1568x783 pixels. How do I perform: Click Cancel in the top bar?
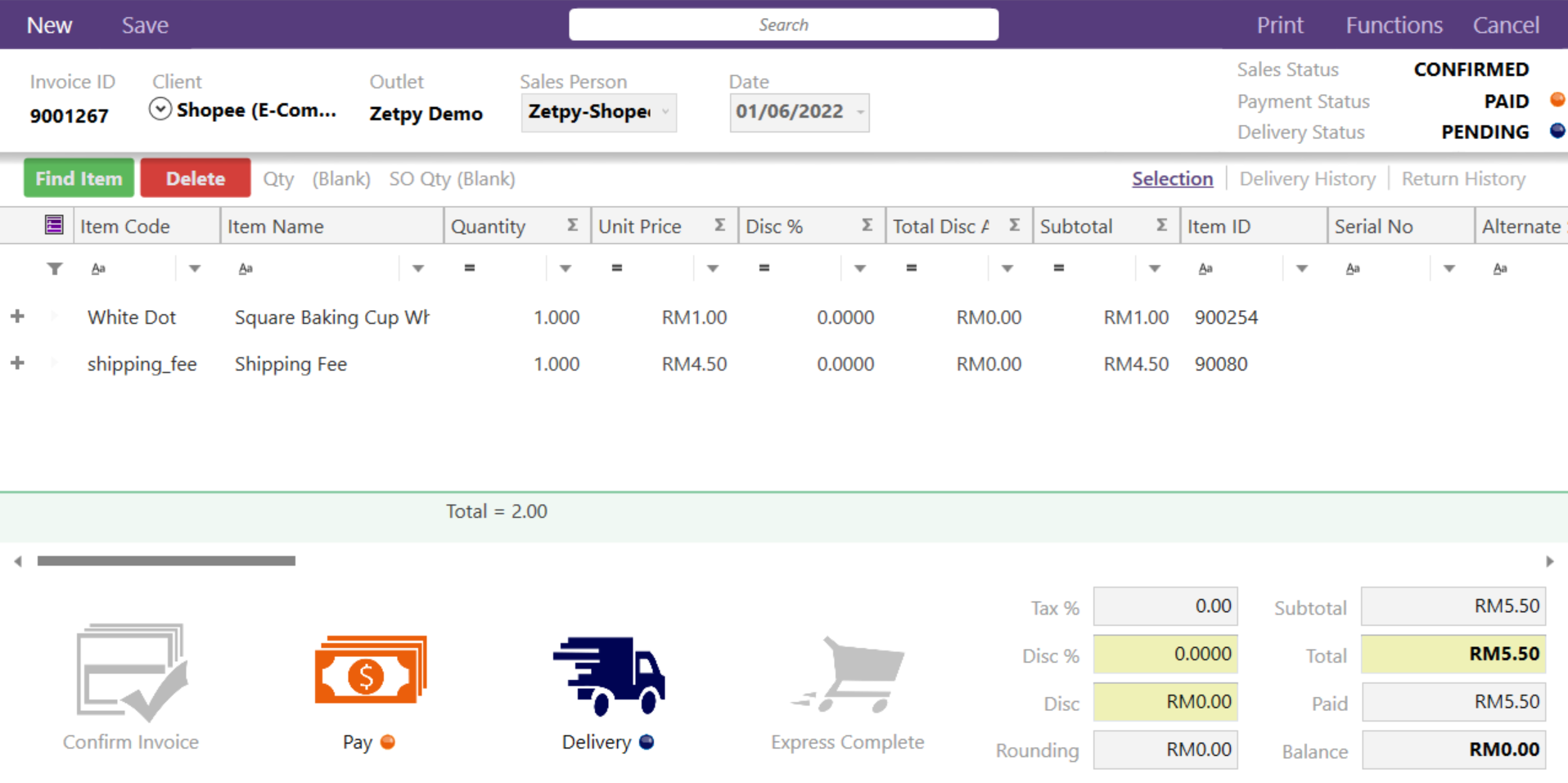point(1506,25)
